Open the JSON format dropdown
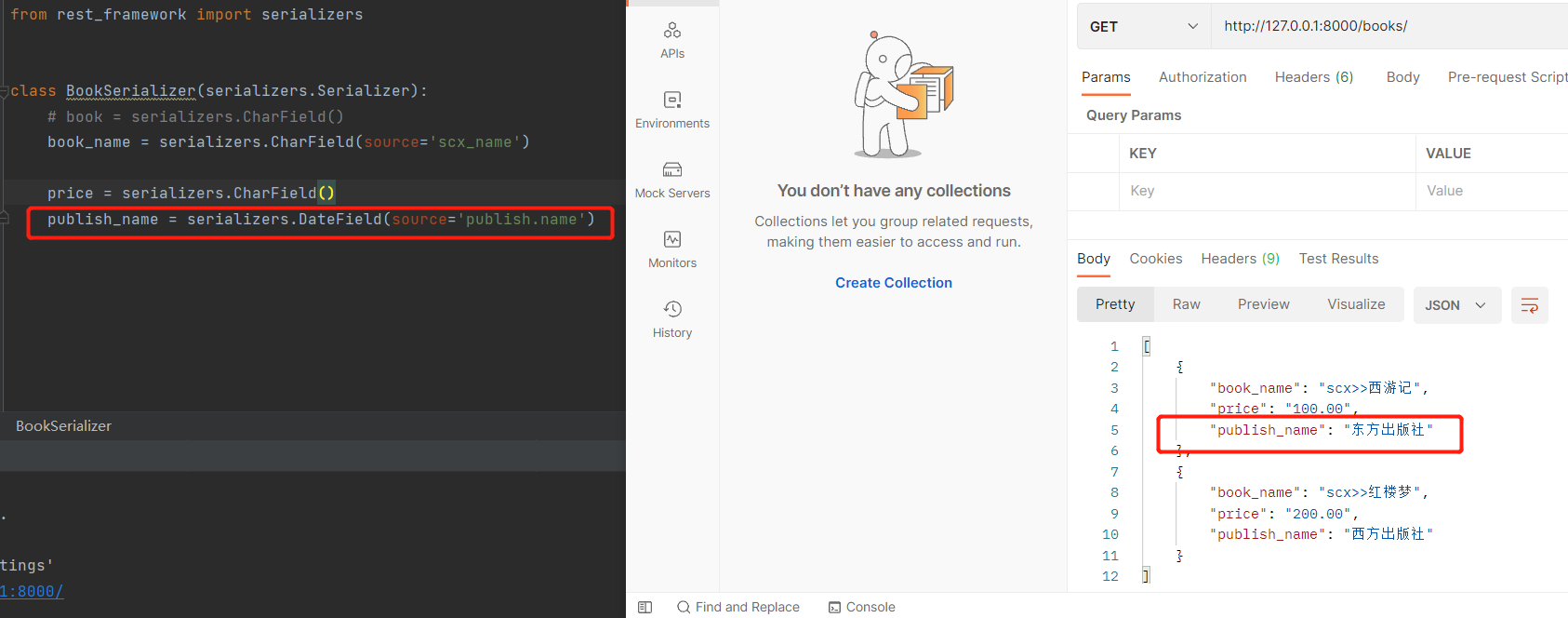Viewport: 1568px width, 618px height. pyautogui.click(x=1456, y=305)
